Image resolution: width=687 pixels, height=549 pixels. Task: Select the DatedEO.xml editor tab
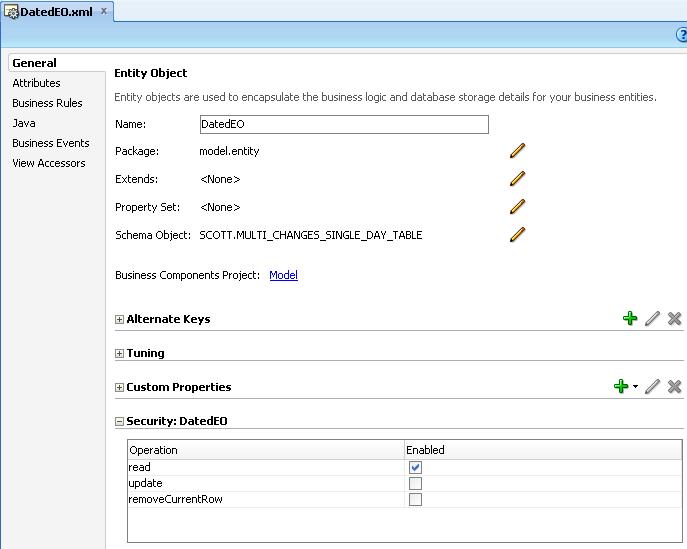tap(57, 12)
